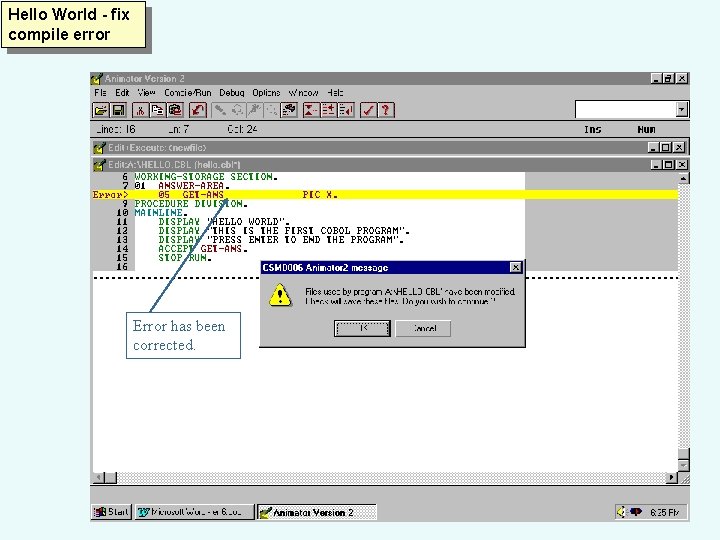
Task: Open the Help menu
Action: (x=335, y=93)
